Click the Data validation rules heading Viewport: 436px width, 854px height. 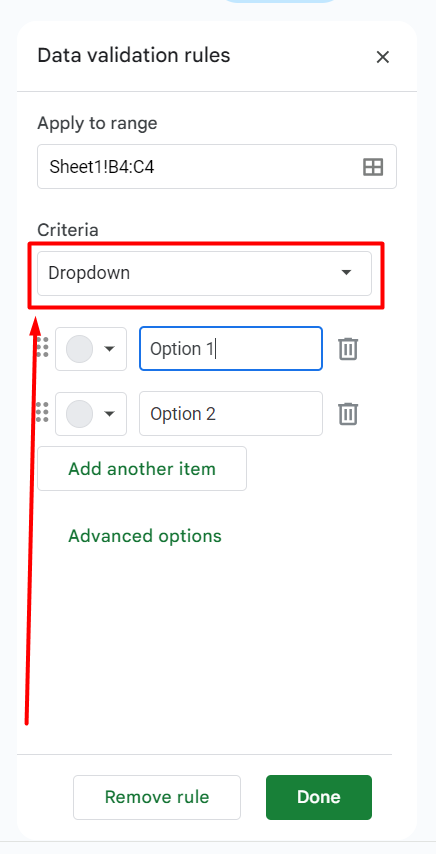point(134,56)
